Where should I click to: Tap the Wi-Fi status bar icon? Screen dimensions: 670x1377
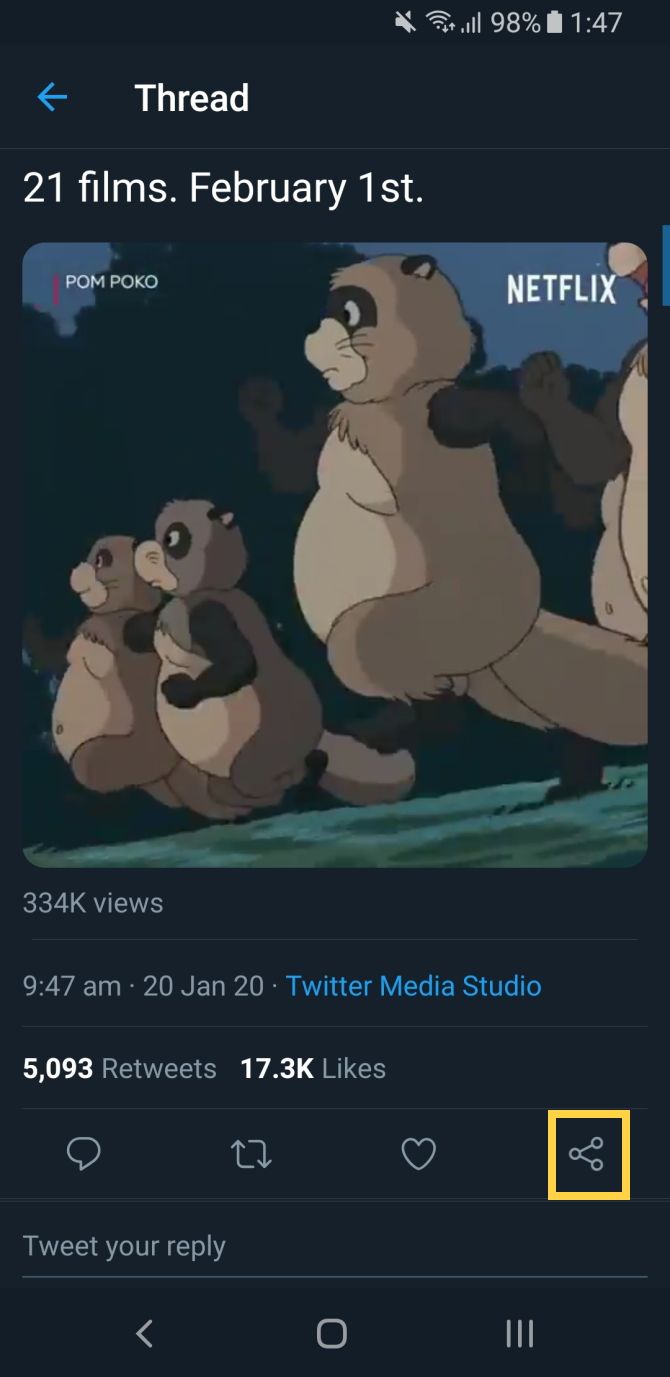click(x=440, y=22)
